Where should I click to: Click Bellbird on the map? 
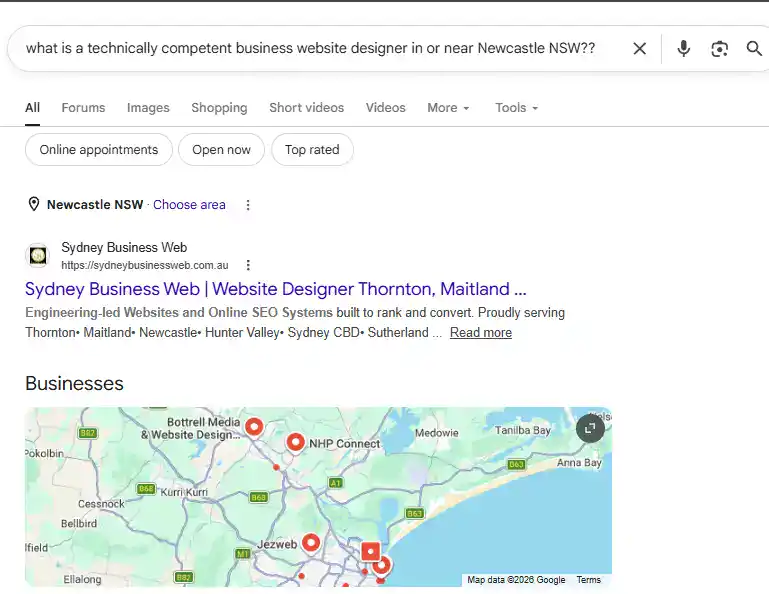pyautogui.click(x=78, y=523)
